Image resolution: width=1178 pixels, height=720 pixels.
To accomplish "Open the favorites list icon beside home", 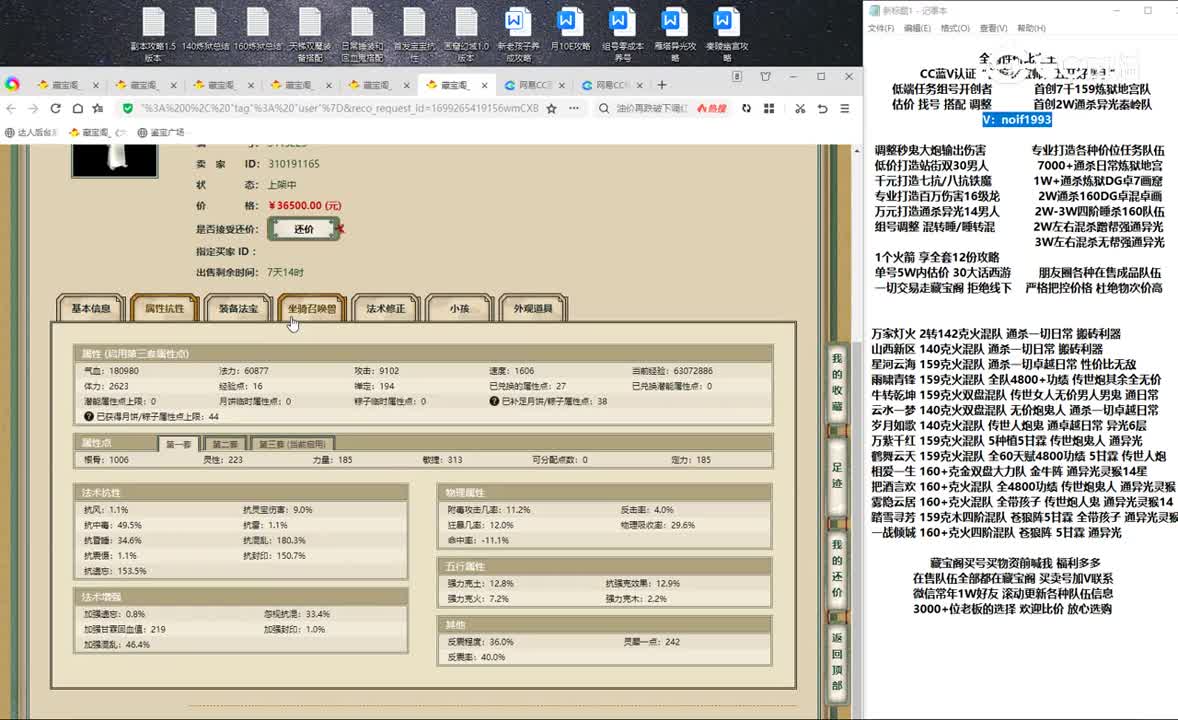I will [x=98, y=108].
